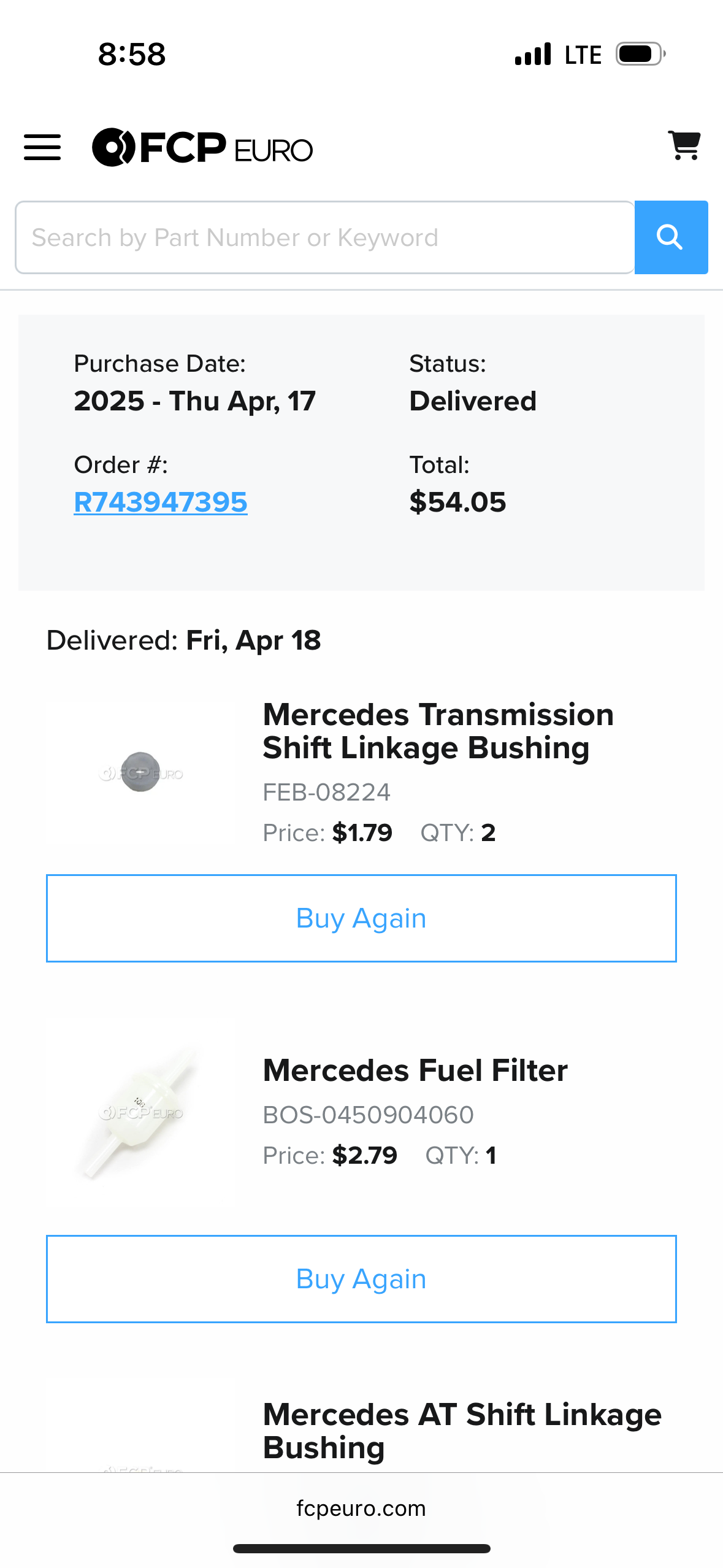Tap the 8:58 clock in status bar
The image size is (723, 1568).
point(132,54)
